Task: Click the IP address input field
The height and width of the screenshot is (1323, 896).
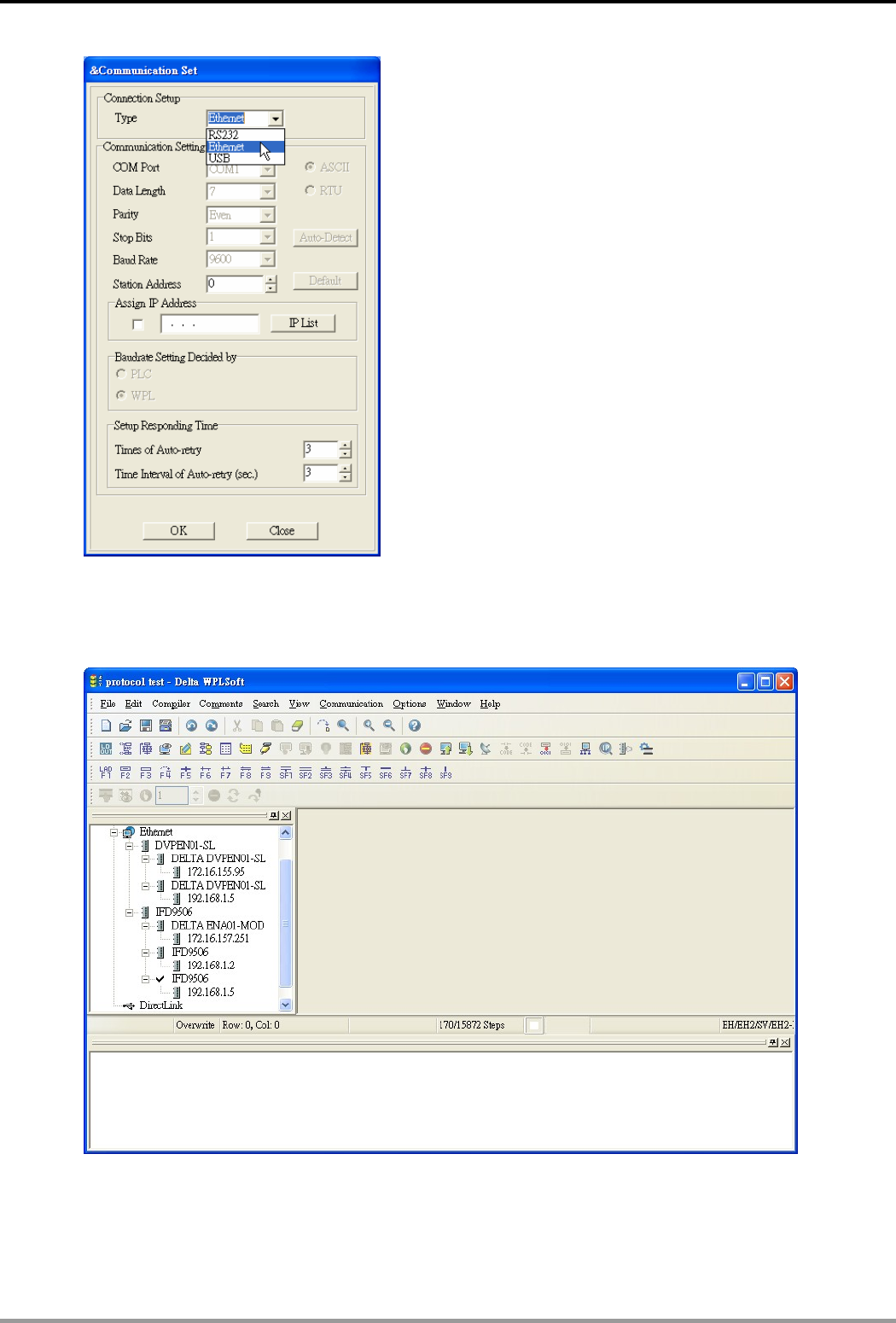Action: click(210, 324)
